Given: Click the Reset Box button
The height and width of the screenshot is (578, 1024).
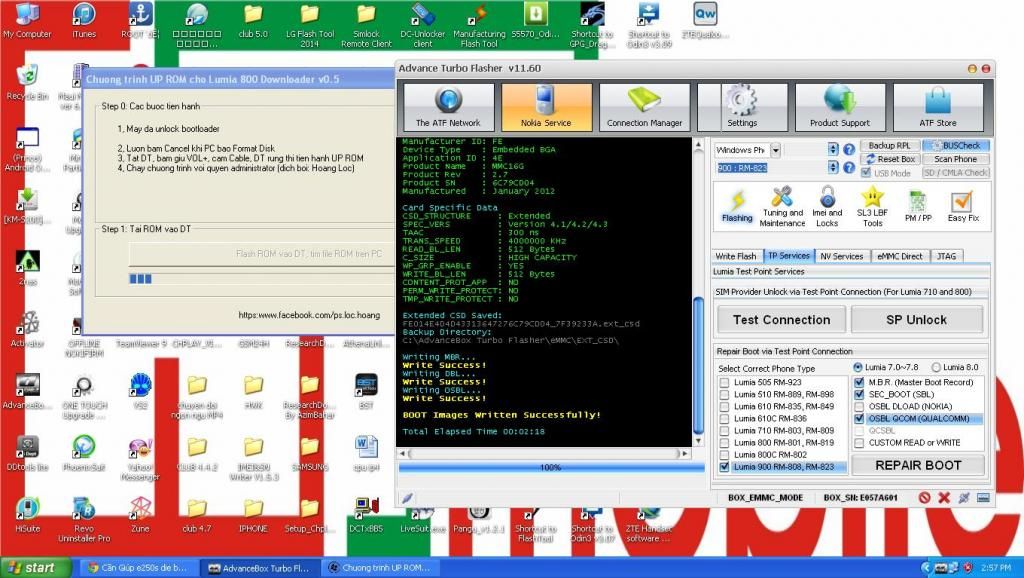Looking at the screenshot, I should pos(889,159).
